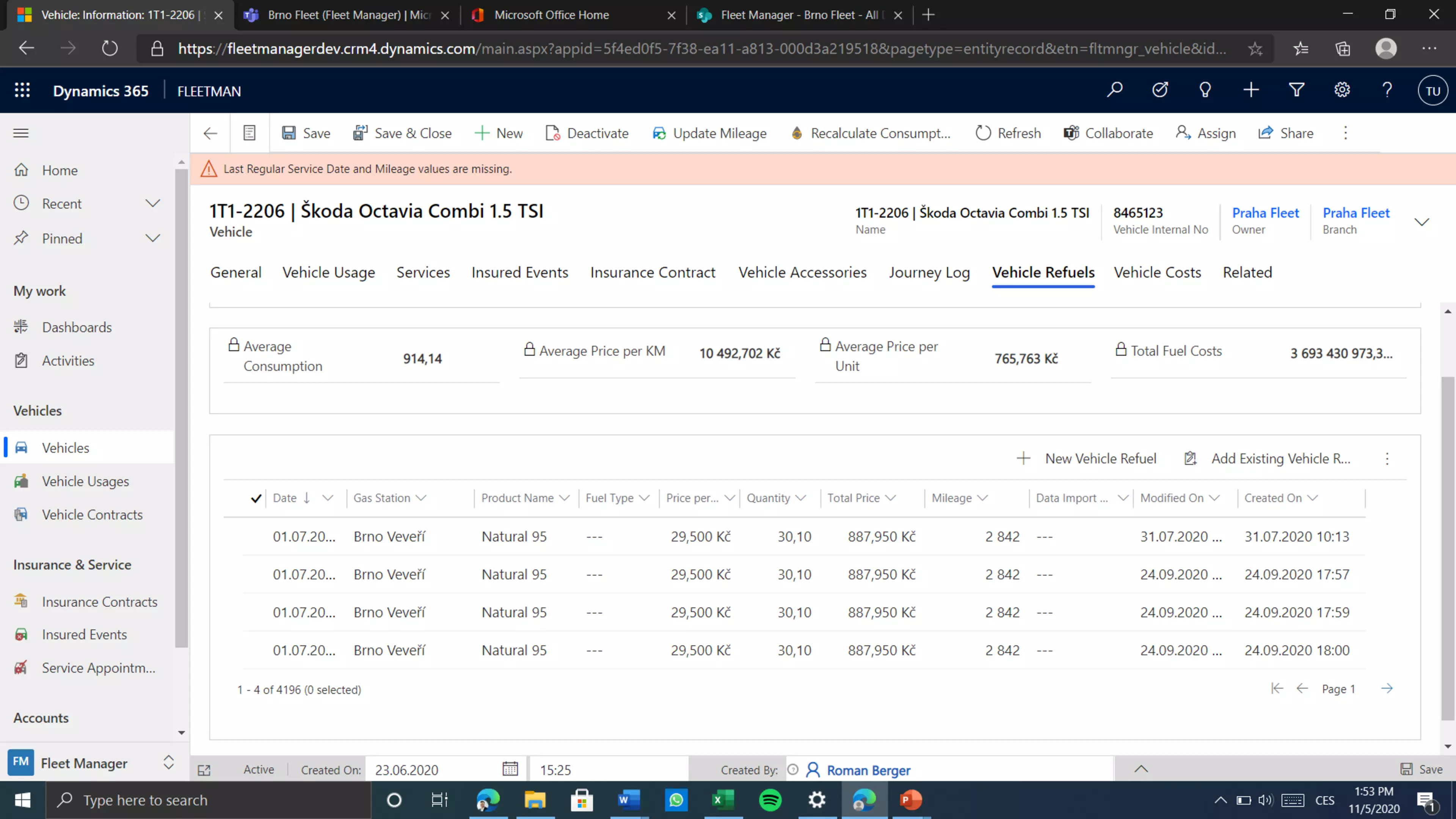Switch to the Microsoft Office Home browser tab
The height and width of the screenshot is (819, 1456).
574,15
